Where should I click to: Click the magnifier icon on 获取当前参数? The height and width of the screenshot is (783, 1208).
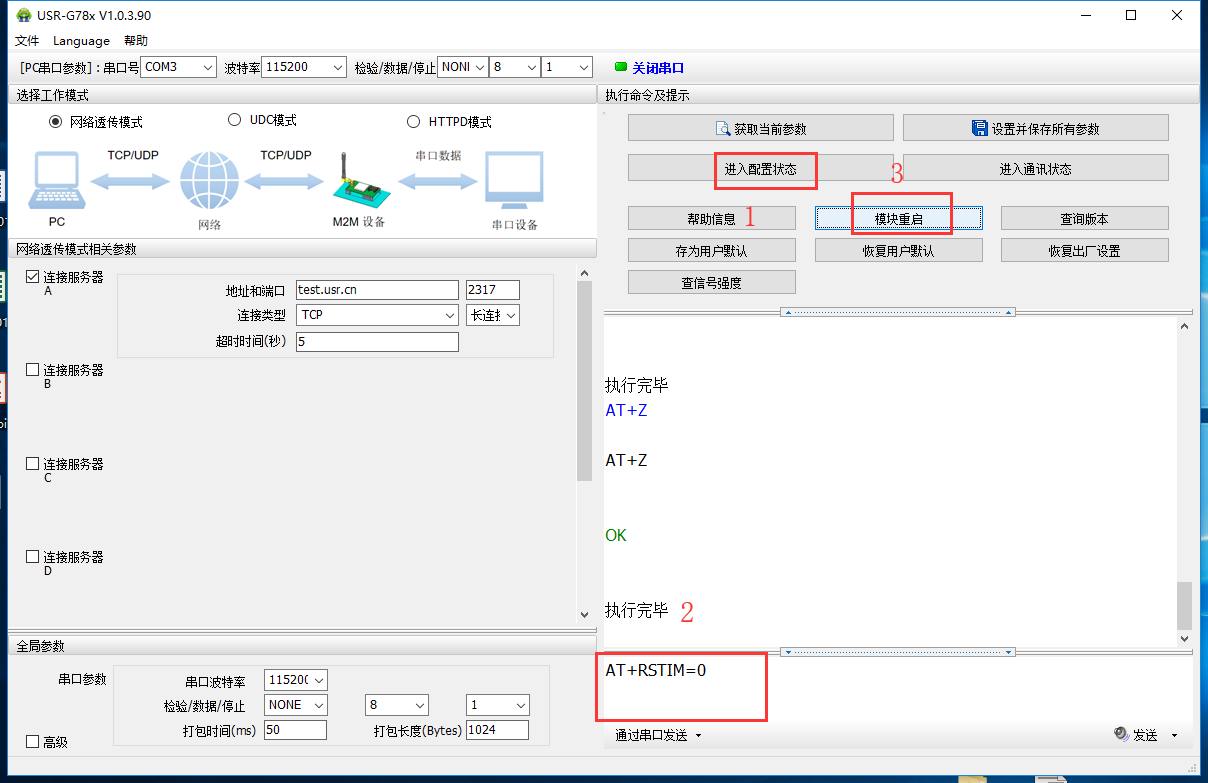coord(723,129)
